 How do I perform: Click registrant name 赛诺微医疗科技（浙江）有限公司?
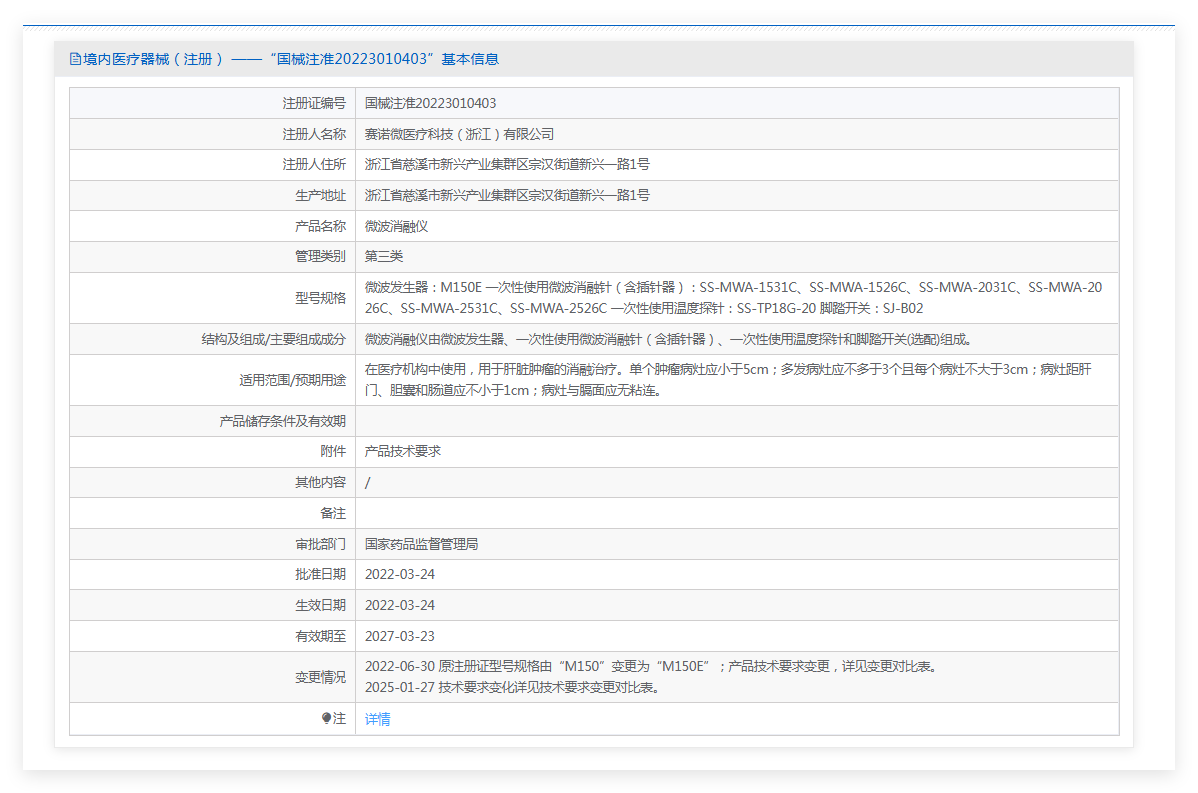tap(459, 134)
